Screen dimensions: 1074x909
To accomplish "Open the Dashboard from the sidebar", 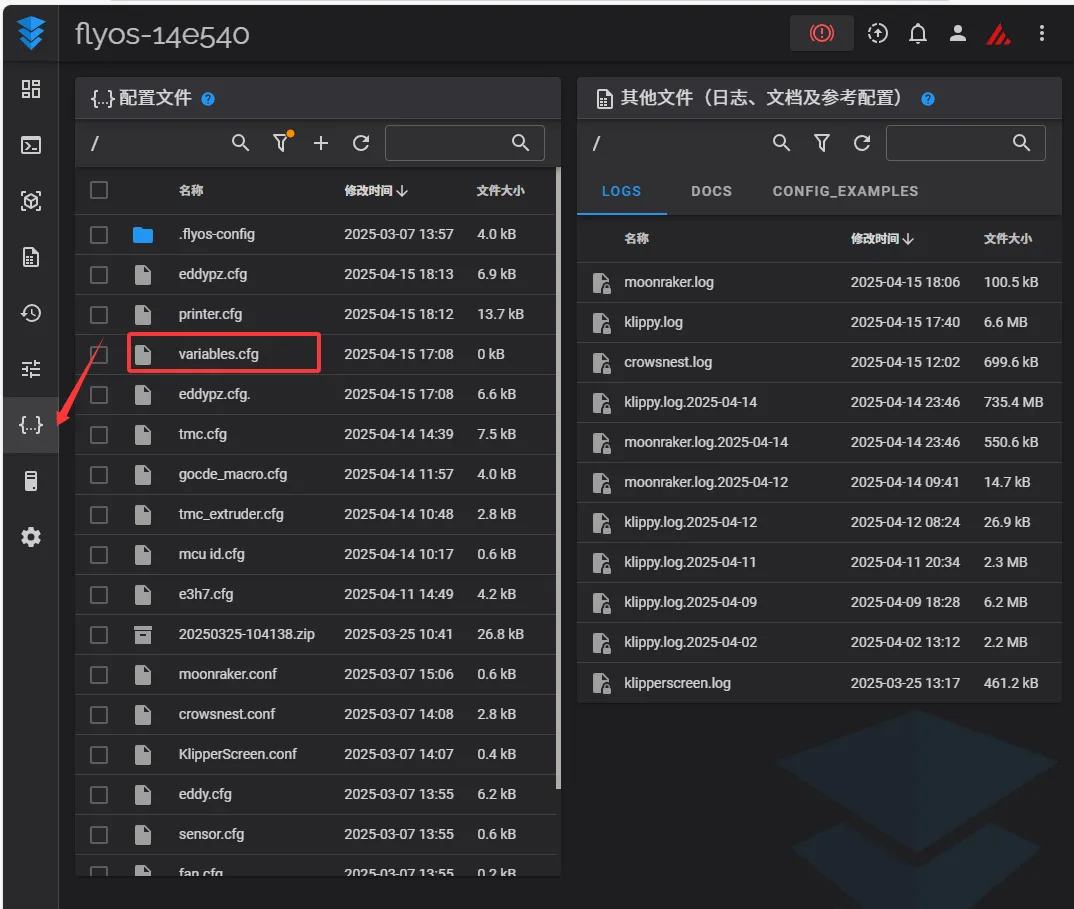I will click(31, 89).
